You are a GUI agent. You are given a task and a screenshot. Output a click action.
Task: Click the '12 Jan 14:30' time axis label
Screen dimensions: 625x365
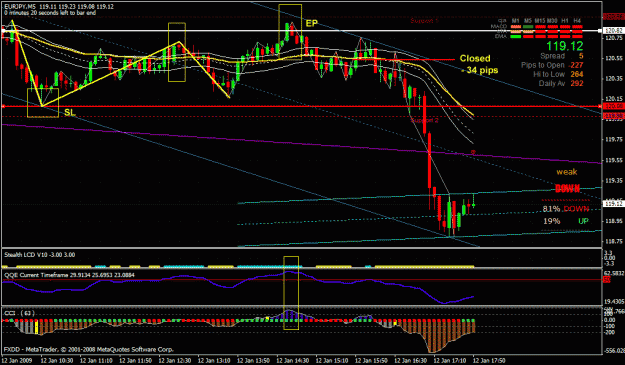[x=293, y=361]
